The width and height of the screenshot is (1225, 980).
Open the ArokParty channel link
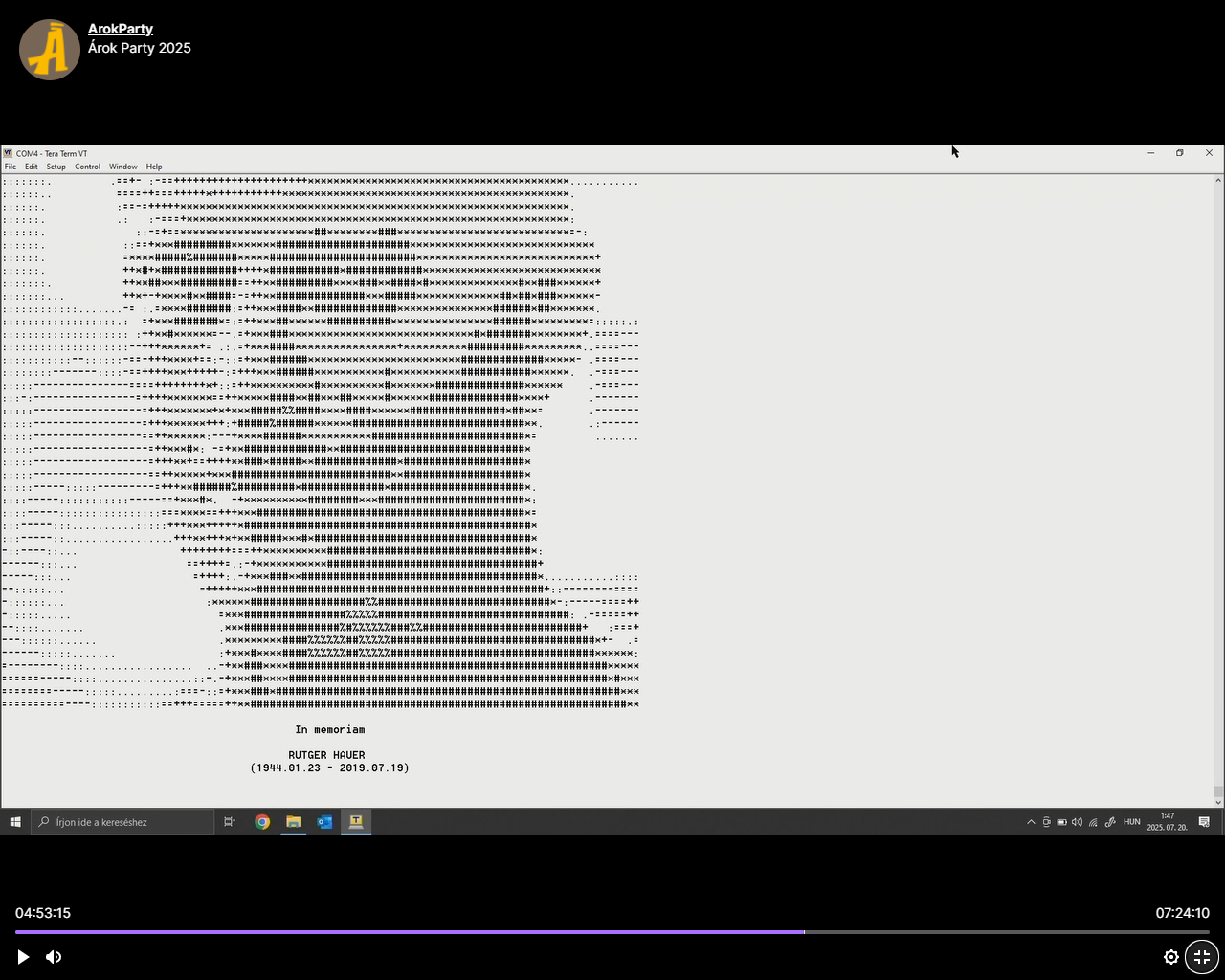click(x=121, y=29)
